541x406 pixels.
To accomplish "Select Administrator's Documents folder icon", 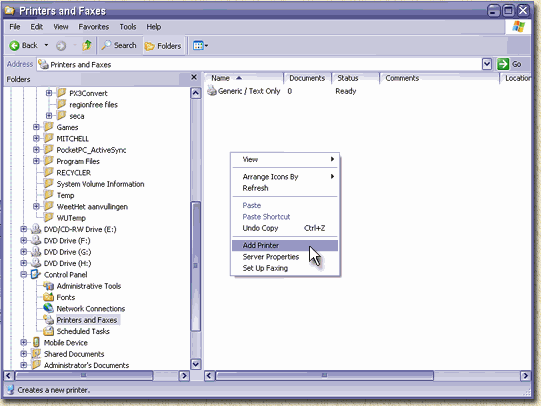I will tap(36, 365).
